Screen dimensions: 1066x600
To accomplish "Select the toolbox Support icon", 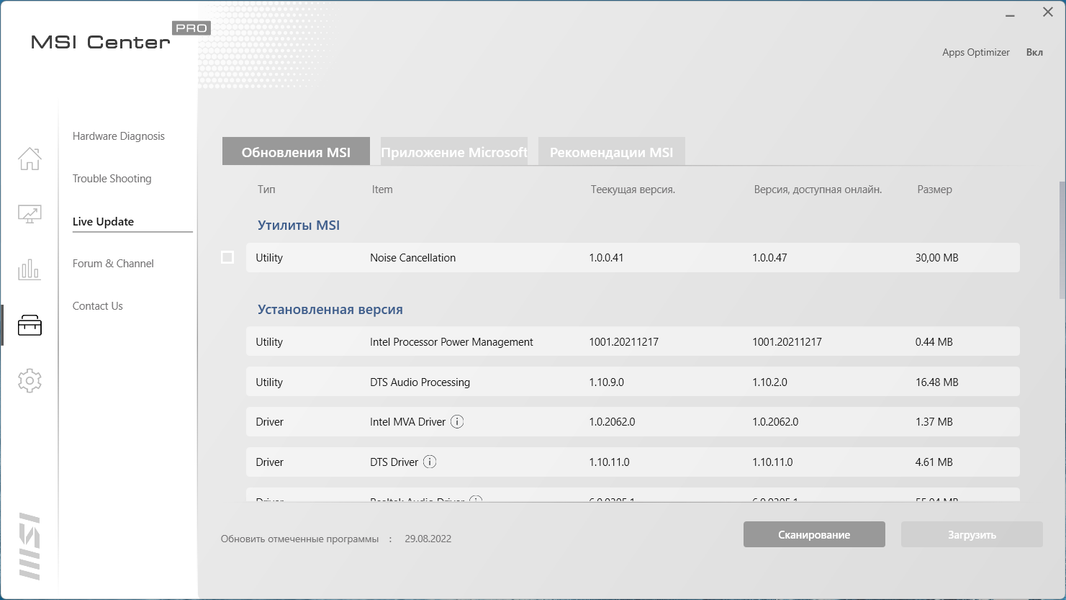I will pos(29,325).
